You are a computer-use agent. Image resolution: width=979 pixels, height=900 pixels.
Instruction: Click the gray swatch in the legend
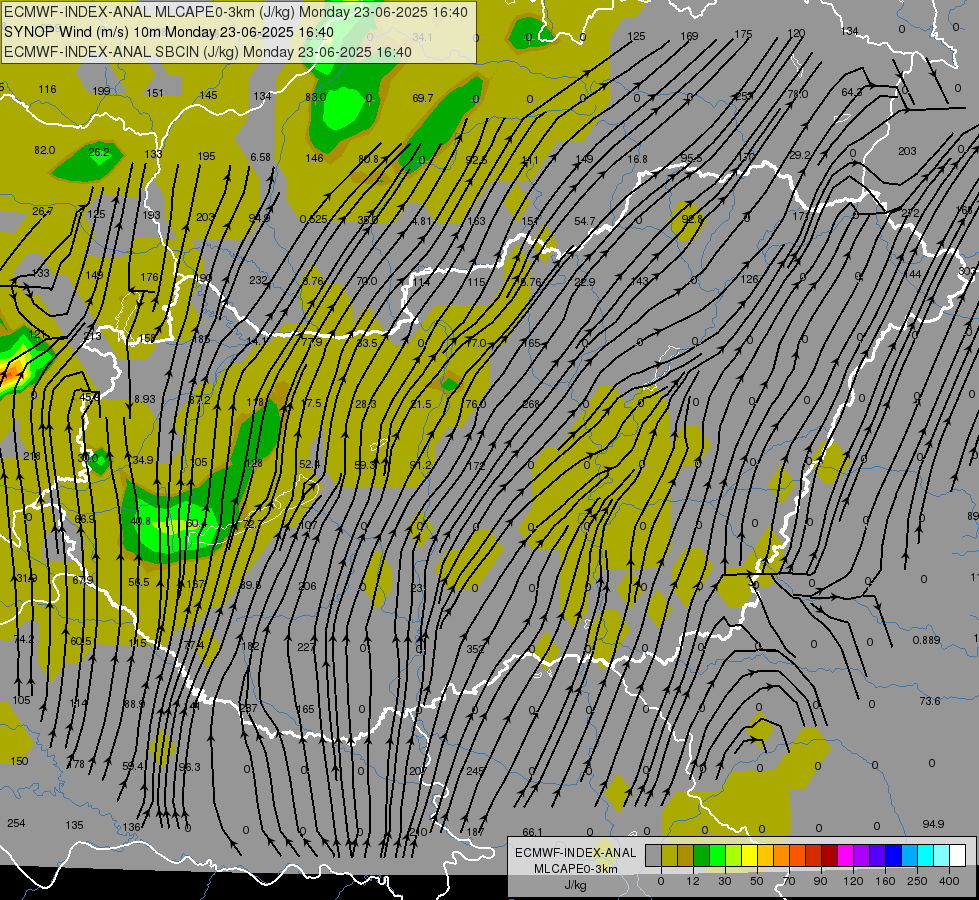(653, 855)
